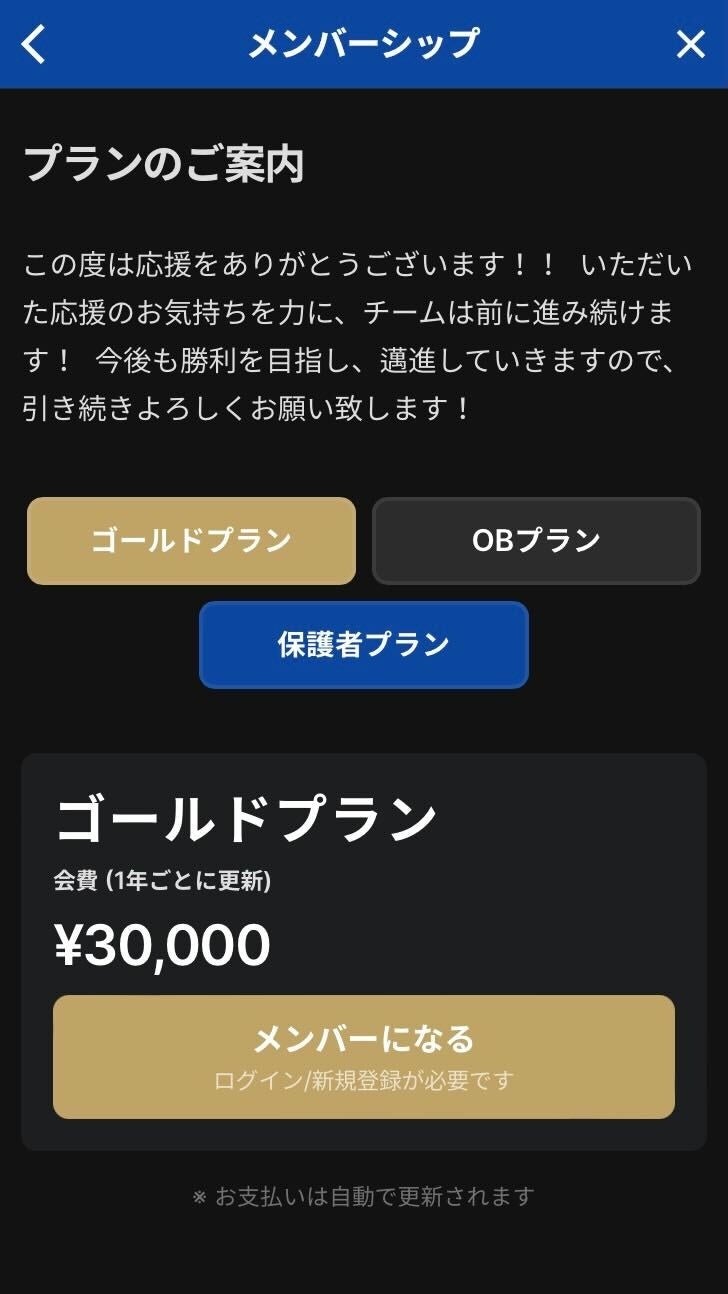This screenshot has height=1294, width=728.
Task: Click the メンバーシップ header title
Action: point(363,44)
